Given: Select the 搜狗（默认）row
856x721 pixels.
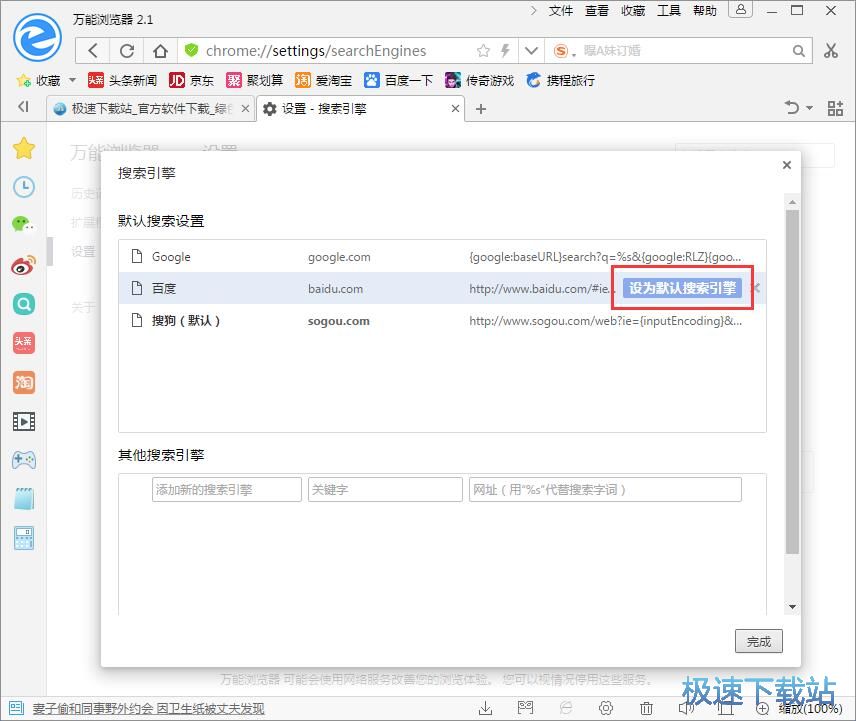Looking at the screenshot, I should pos(442,320).
